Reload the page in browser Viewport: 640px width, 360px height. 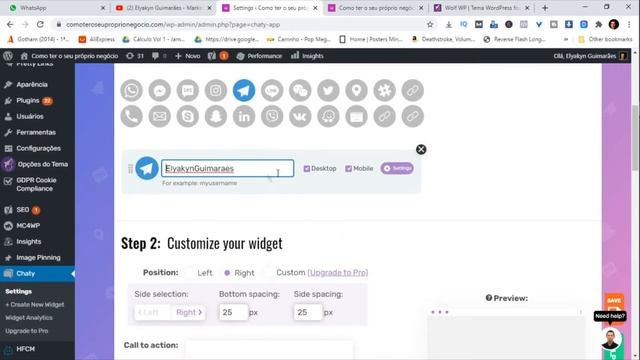click(x=40, y=24)
